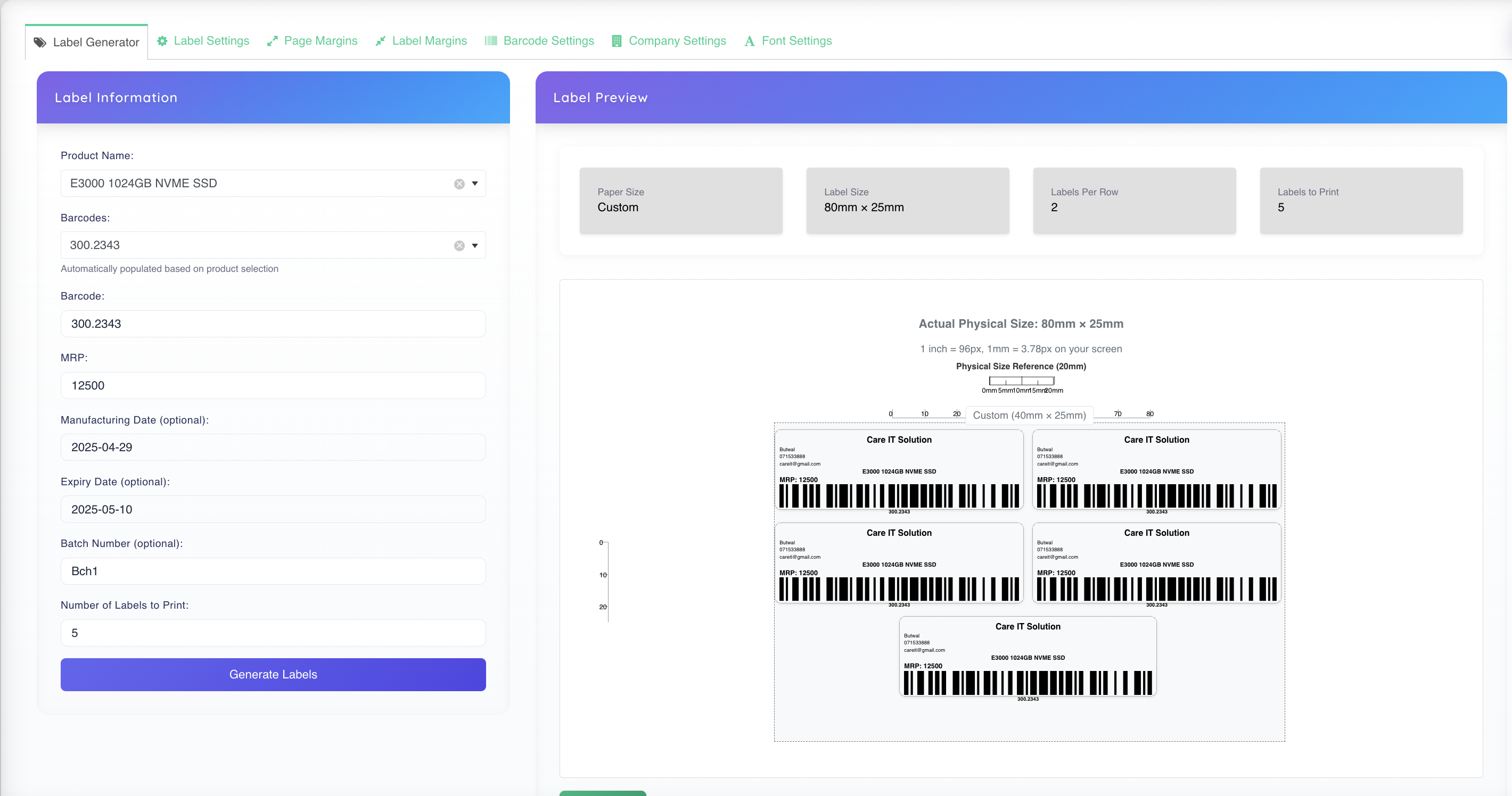Click the MRP input field
Viewport: 1512px width, 796px height.
(273, 385)
